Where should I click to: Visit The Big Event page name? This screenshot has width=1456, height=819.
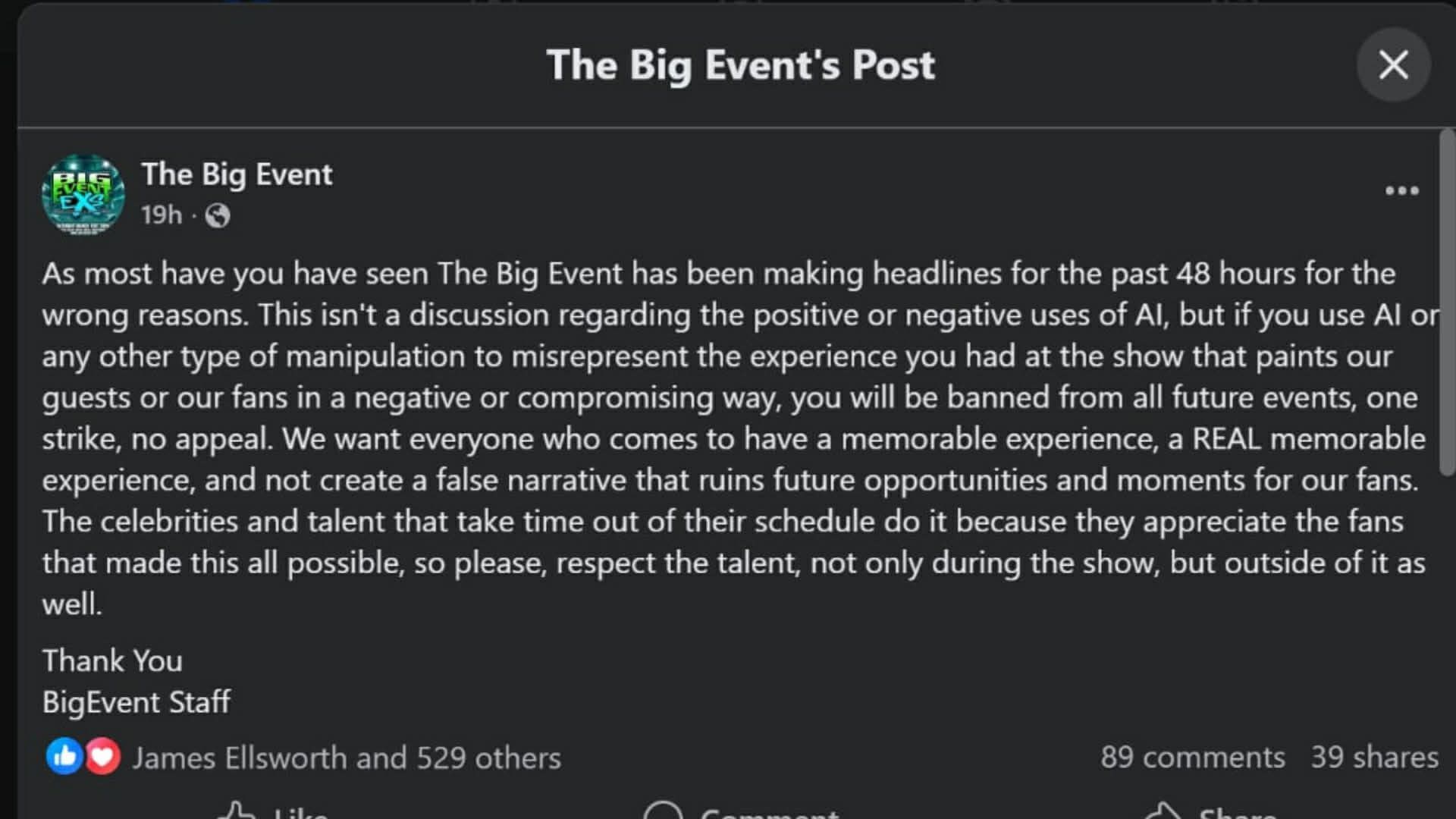[x=237, y=173]
